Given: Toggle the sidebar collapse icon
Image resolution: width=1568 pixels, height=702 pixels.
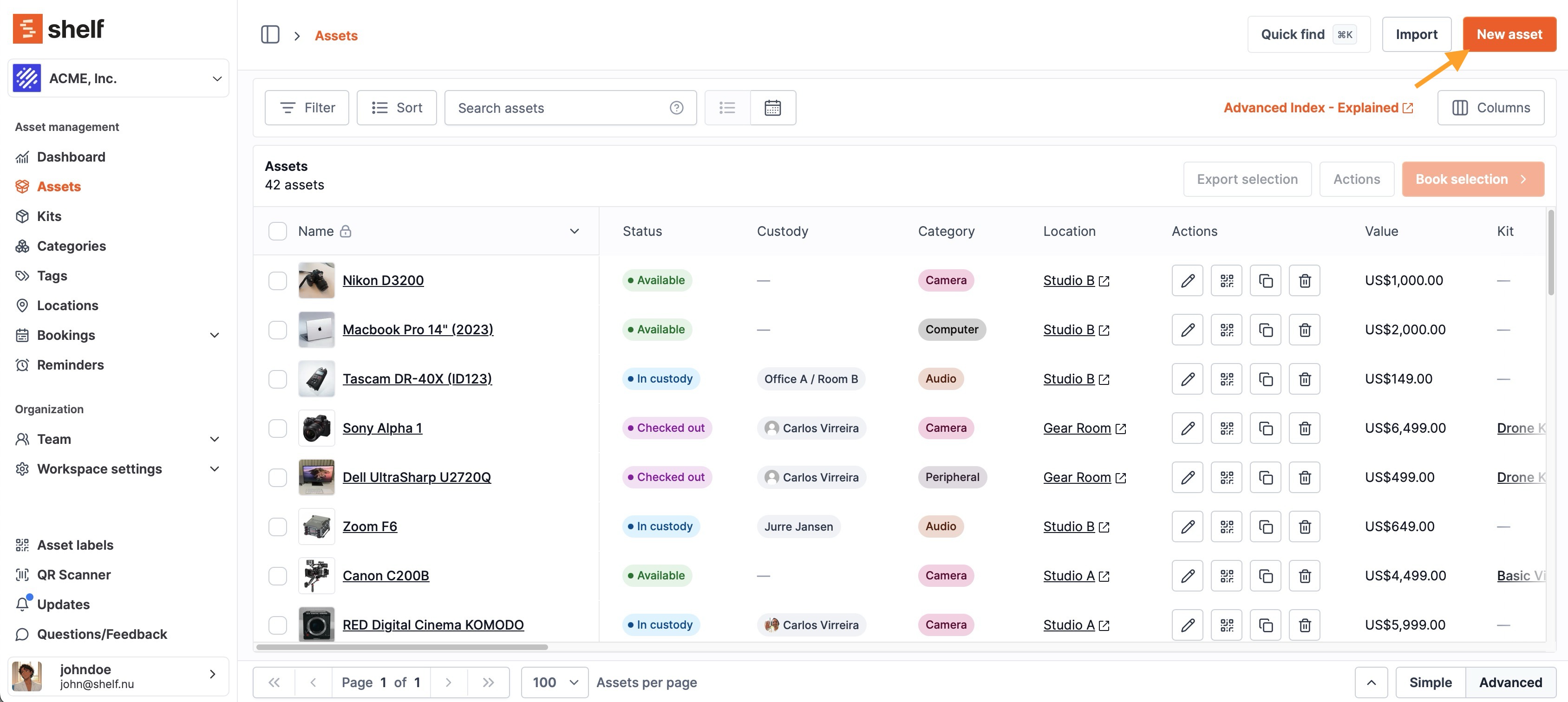Looking at the screenshot, I should pyautogui.click(x=270, y=35).
